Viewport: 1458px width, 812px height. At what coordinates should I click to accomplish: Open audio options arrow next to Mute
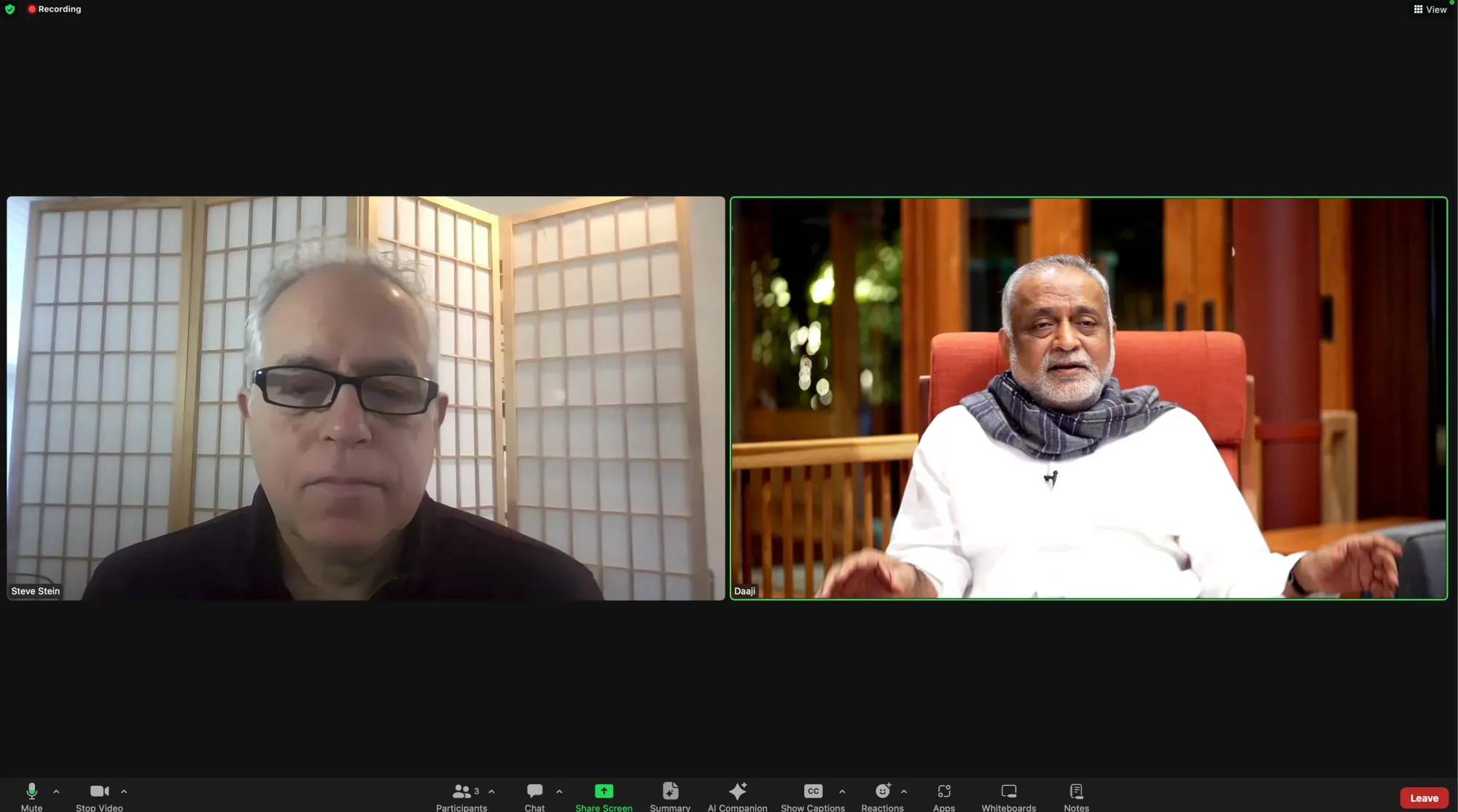[x=56, y=792]
